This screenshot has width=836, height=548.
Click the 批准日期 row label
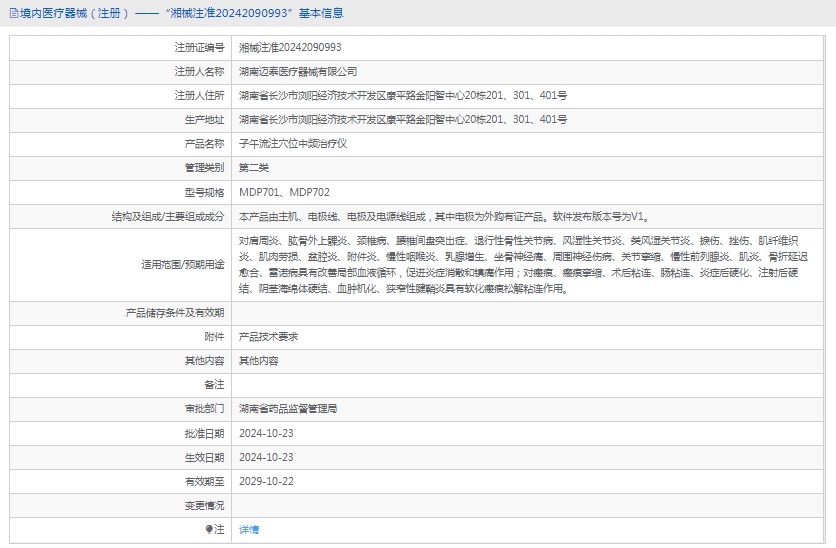(x=204, y=433)
